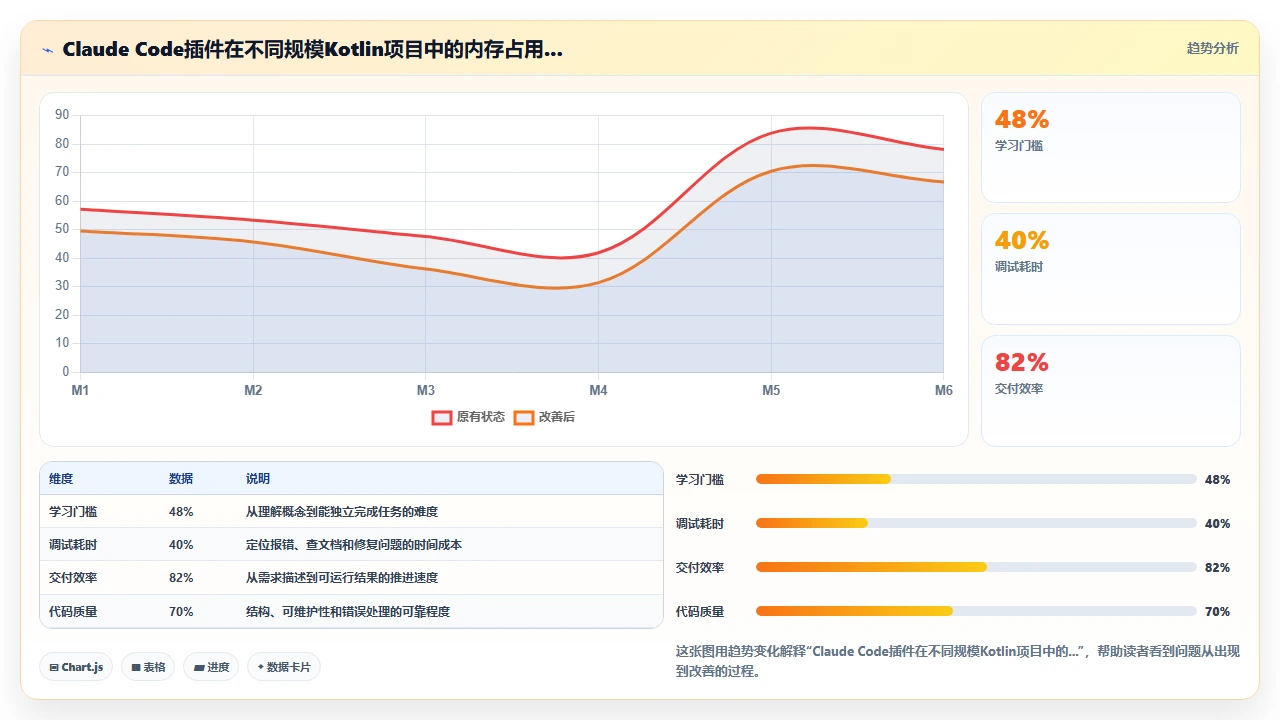
Task: Select the description 结构、可维护性和错误处理的可靠程度
Action: point(348,611)
